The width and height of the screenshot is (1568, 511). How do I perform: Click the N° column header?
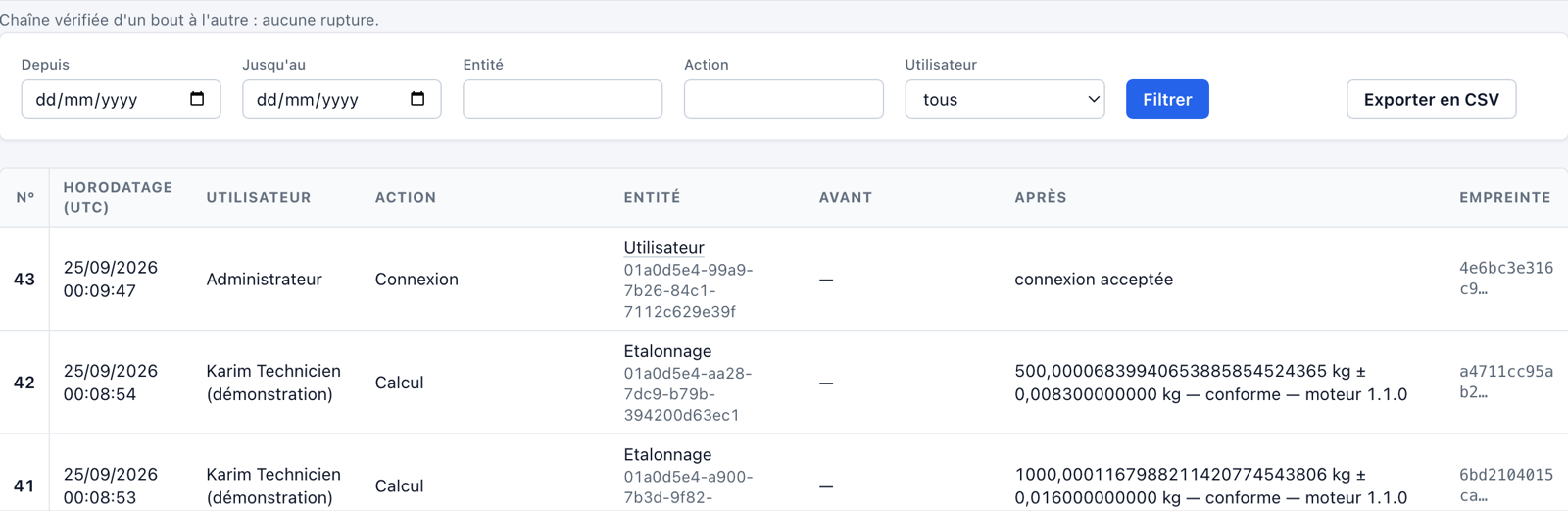[25, 197]
